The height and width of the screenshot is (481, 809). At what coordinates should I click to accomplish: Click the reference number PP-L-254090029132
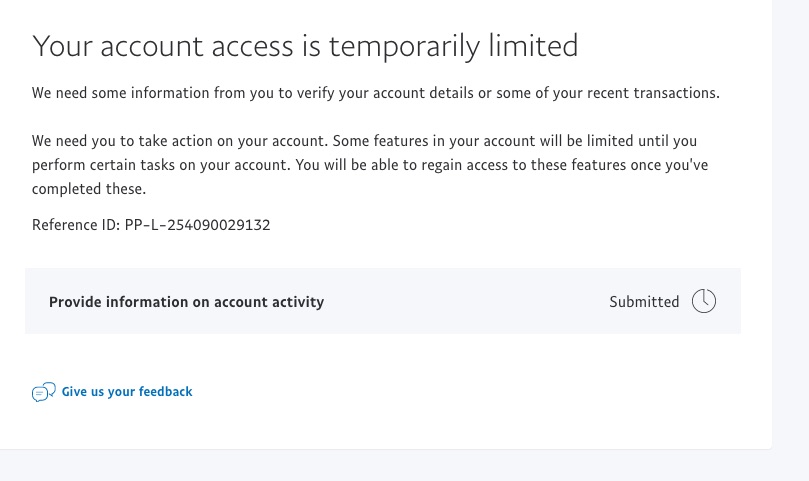pyautogui.click(x=197, y=225)
